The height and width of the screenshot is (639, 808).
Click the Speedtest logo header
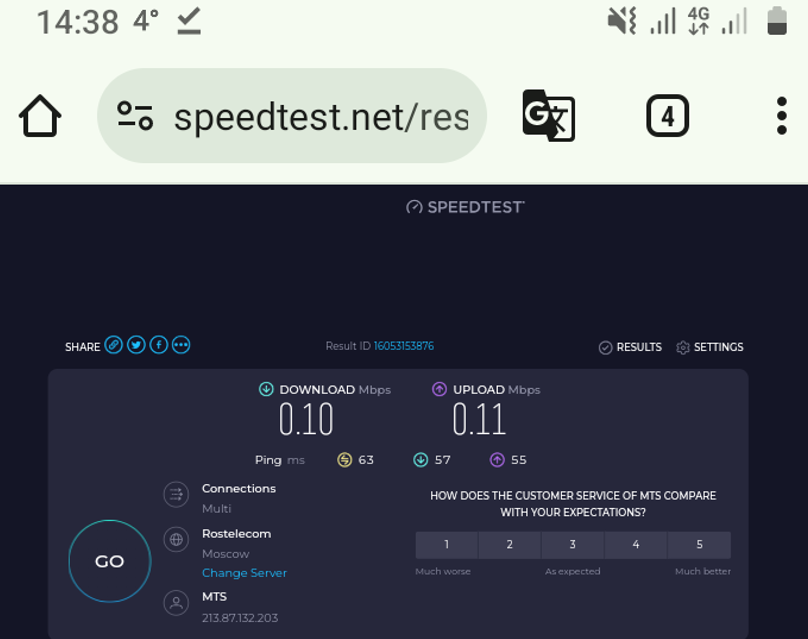tap(465, 207)
